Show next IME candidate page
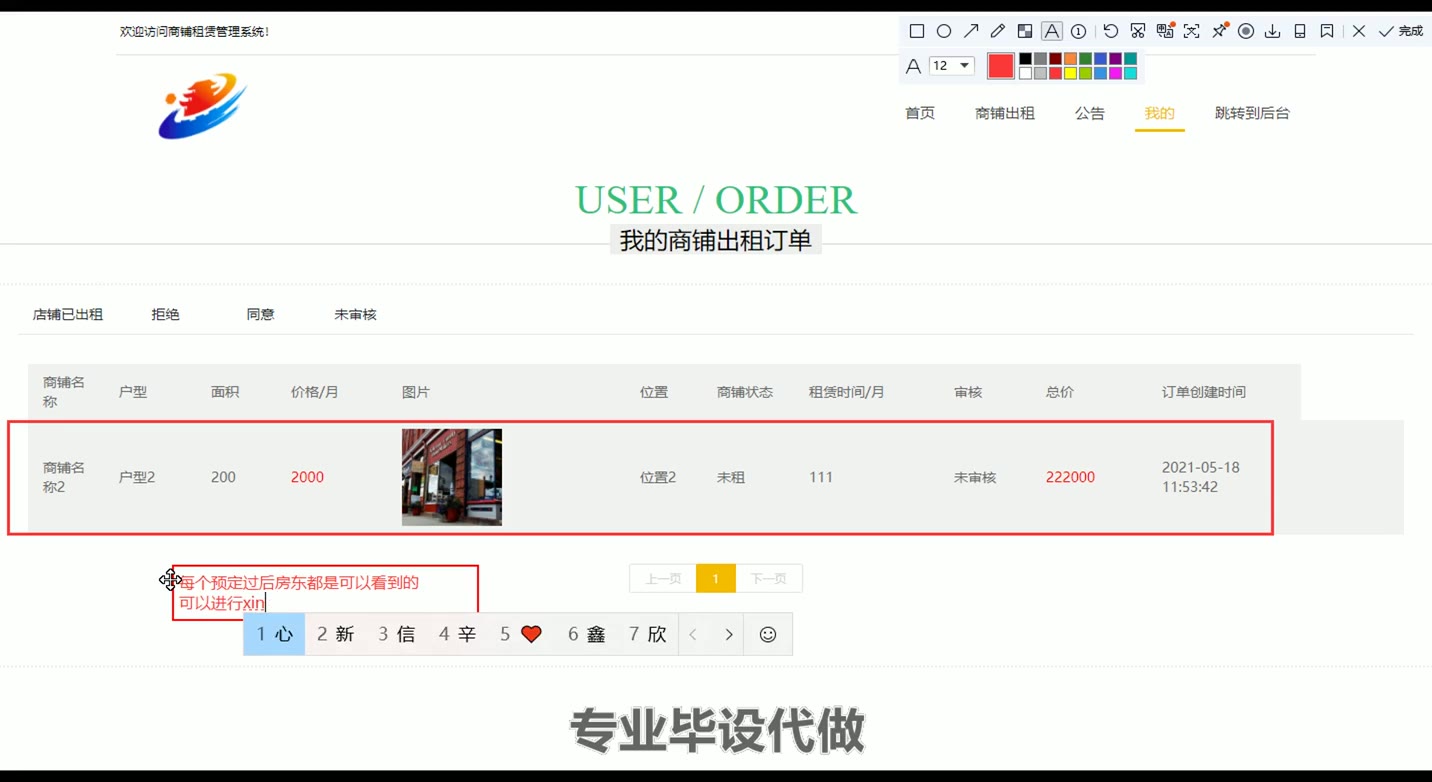 coord(728,634)
